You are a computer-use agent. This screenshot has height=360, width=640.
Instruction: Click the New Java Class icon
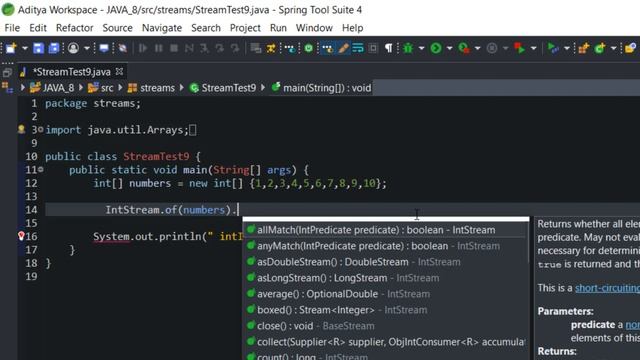600,48
